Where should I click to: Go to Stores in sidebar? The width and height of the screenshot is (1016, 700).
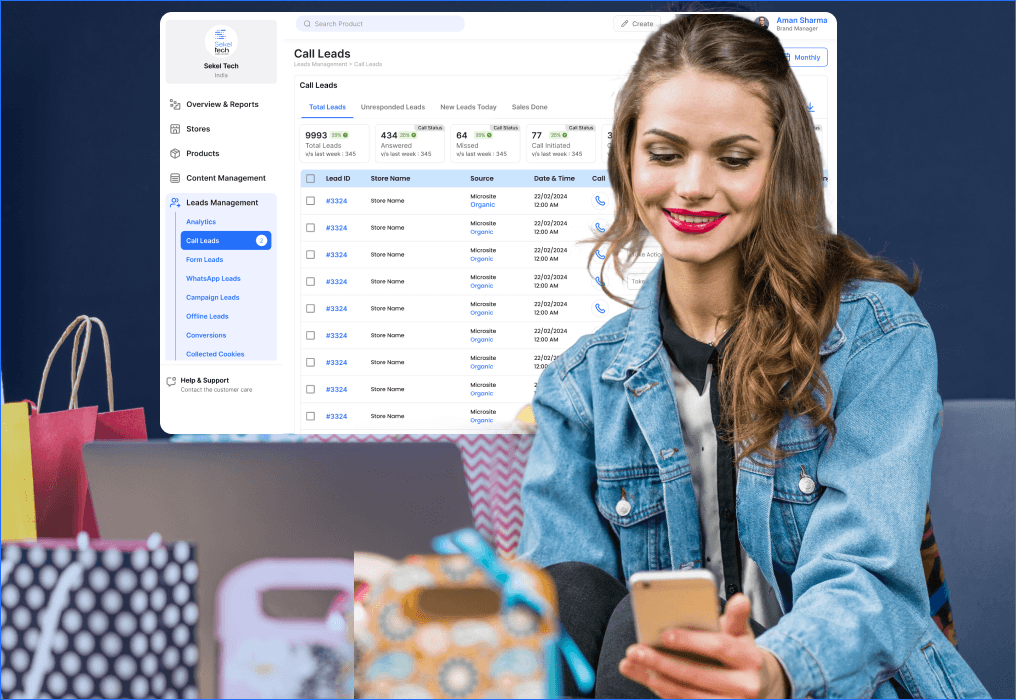198,129
